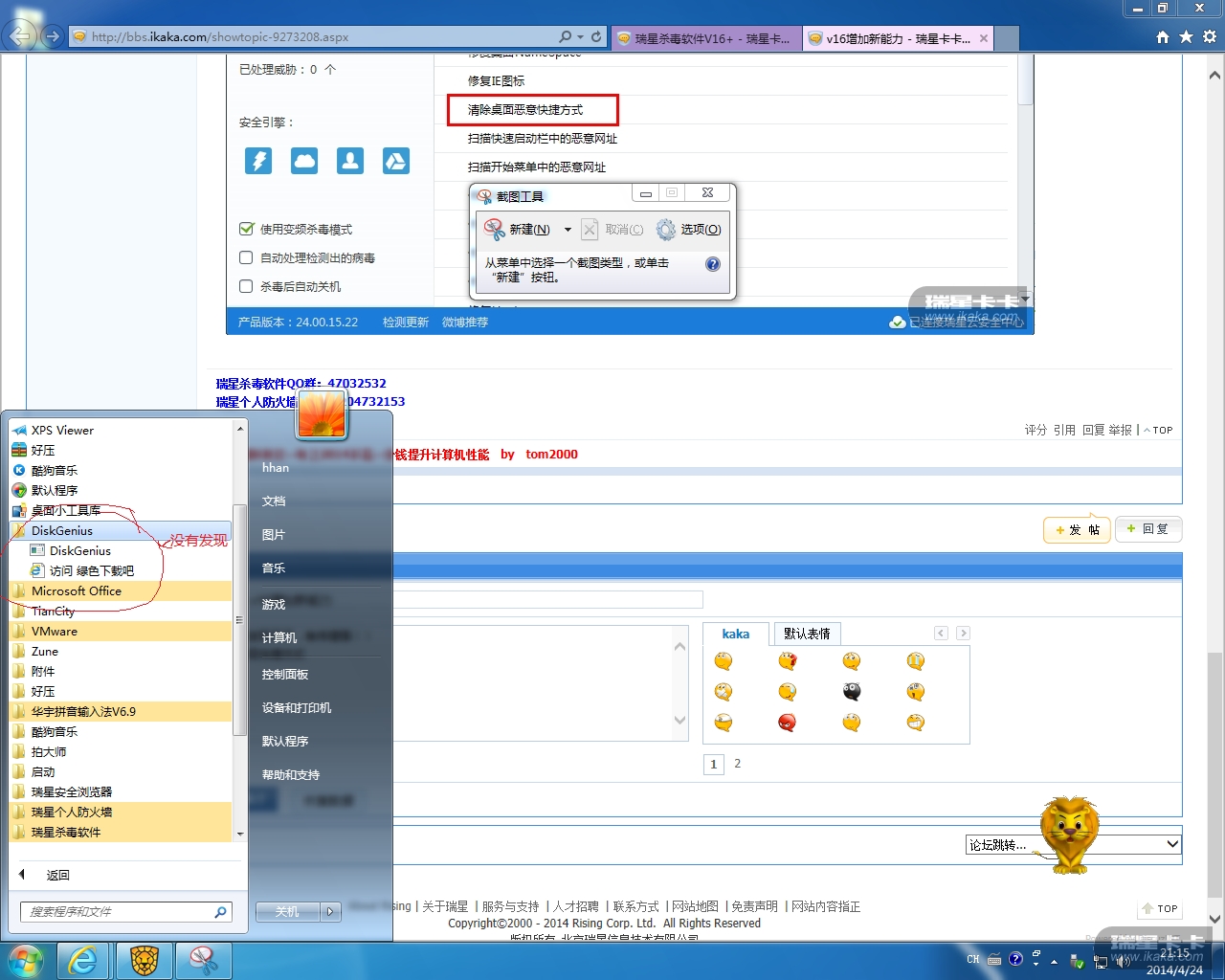1225x980 pixels.
Task: Open the 网站地图 footer link
Action: click(x=695, y=906)
